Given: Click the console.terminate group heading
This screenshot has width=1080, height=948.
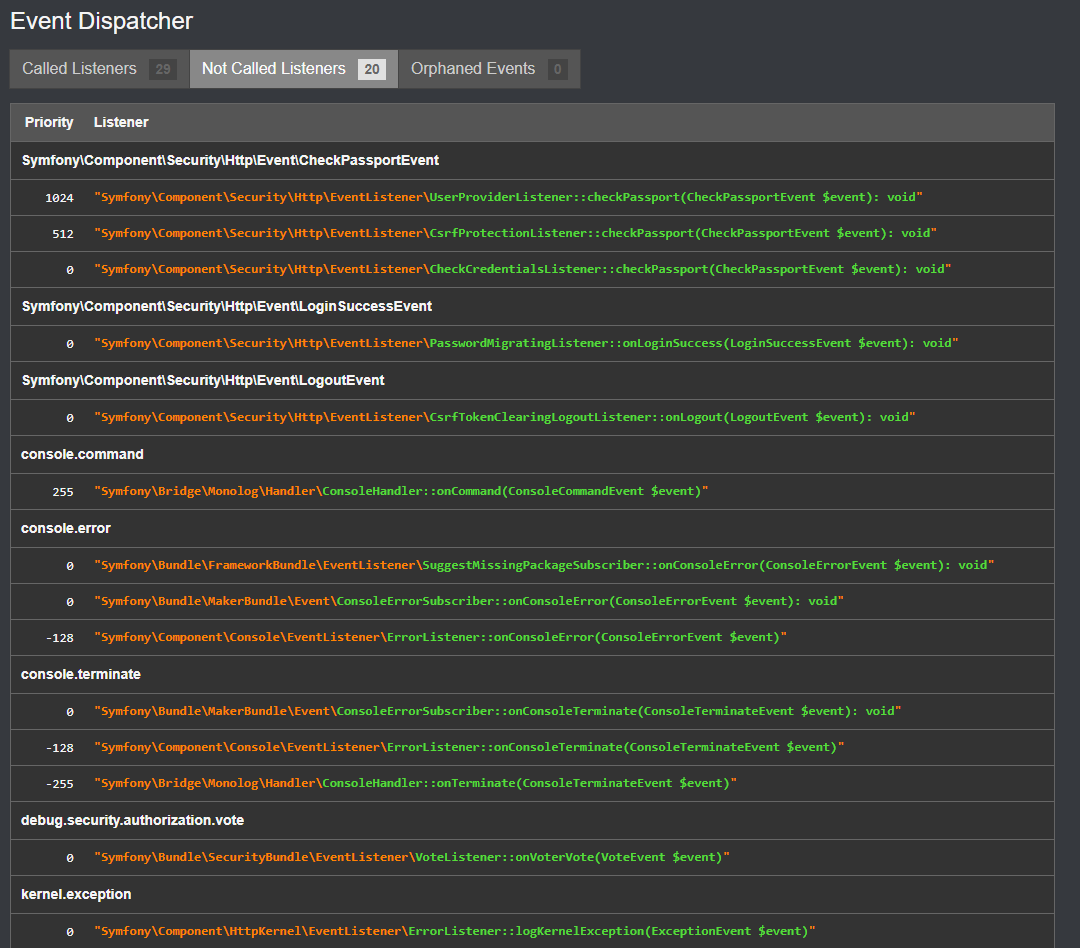Looking at the screenshot, I should point(81,674).
